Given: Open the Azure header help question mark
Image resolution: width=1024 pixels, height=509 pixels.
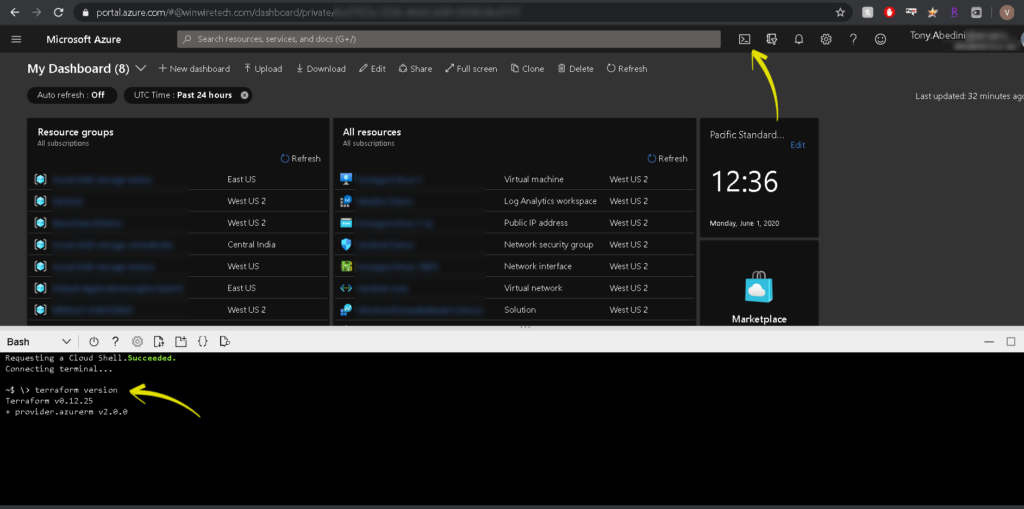Looking at the screenshot, I should click(x=853, y=39).
